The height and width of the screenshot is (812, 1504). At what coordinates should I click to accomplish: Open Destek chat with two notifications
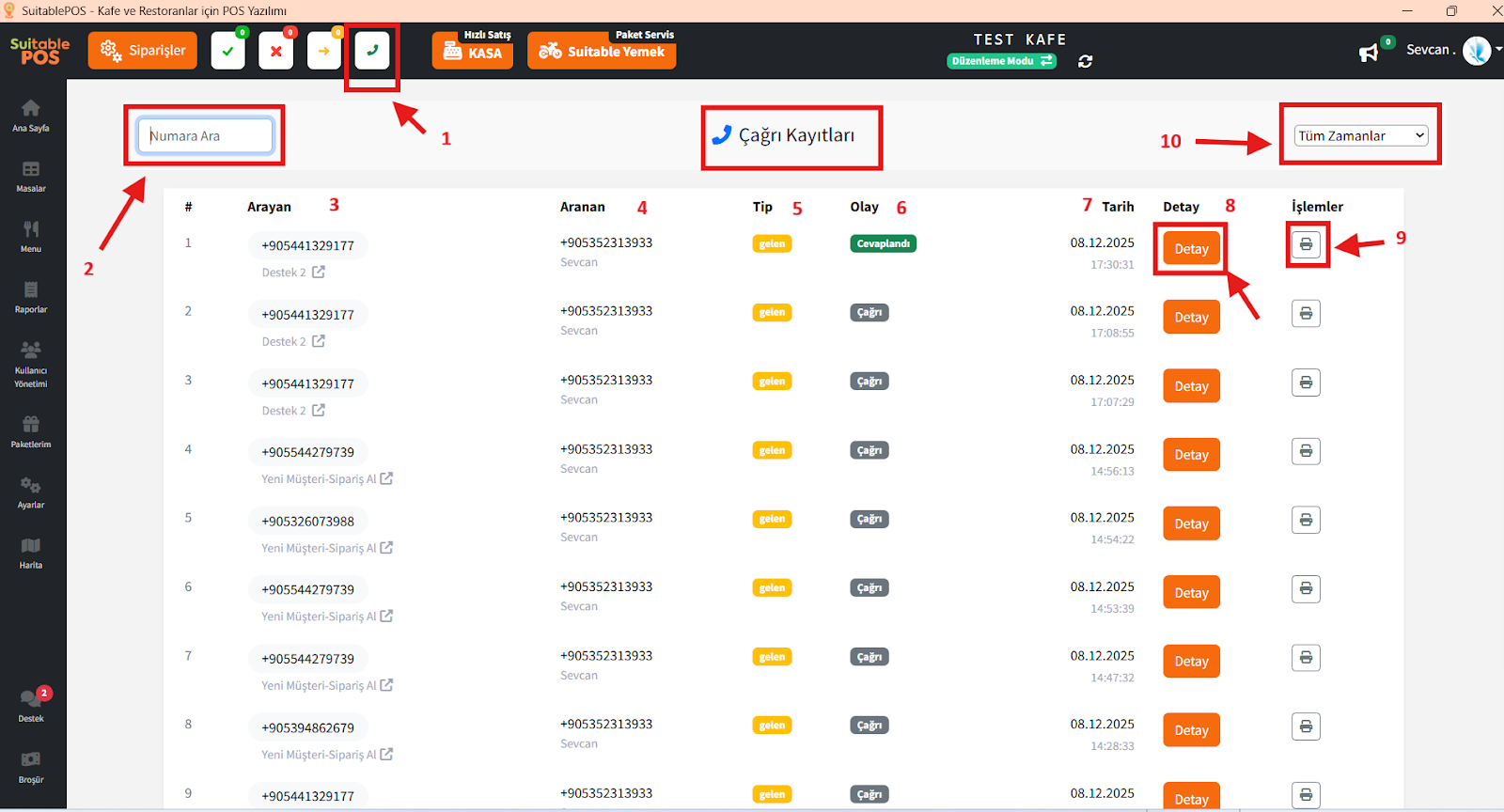(31, 705)
